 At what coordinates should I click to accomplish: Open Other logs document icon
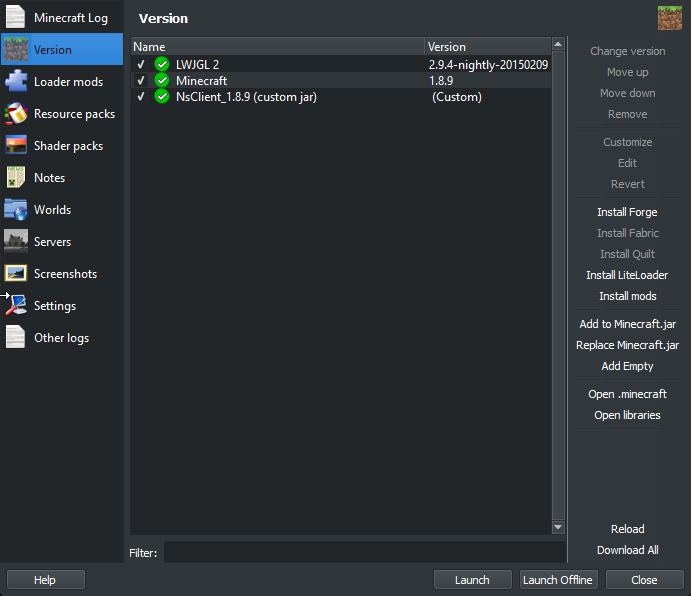(16, 337)
